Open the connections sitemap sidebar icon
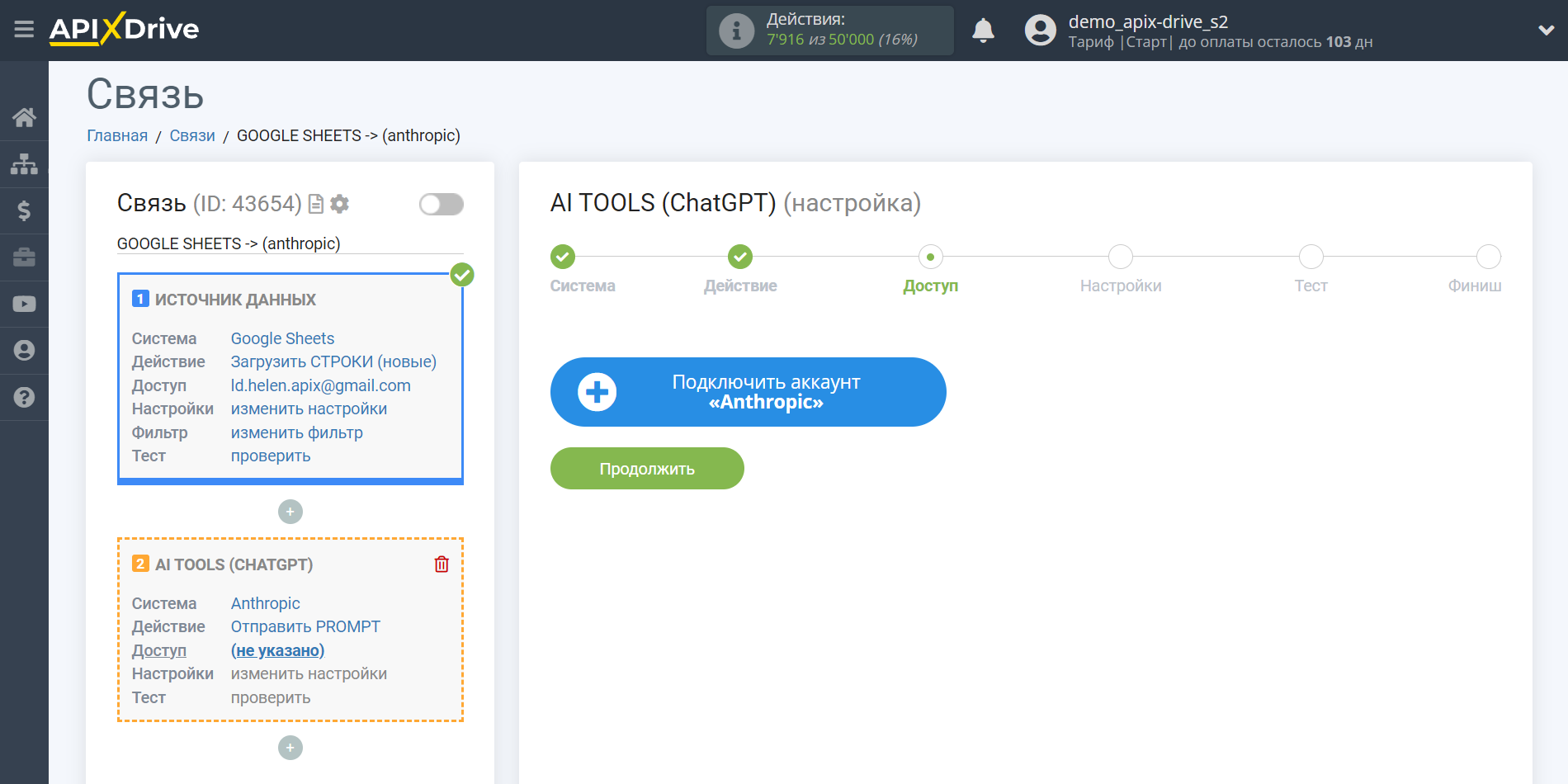This screenshot has width=1568, height=784. 24,164
